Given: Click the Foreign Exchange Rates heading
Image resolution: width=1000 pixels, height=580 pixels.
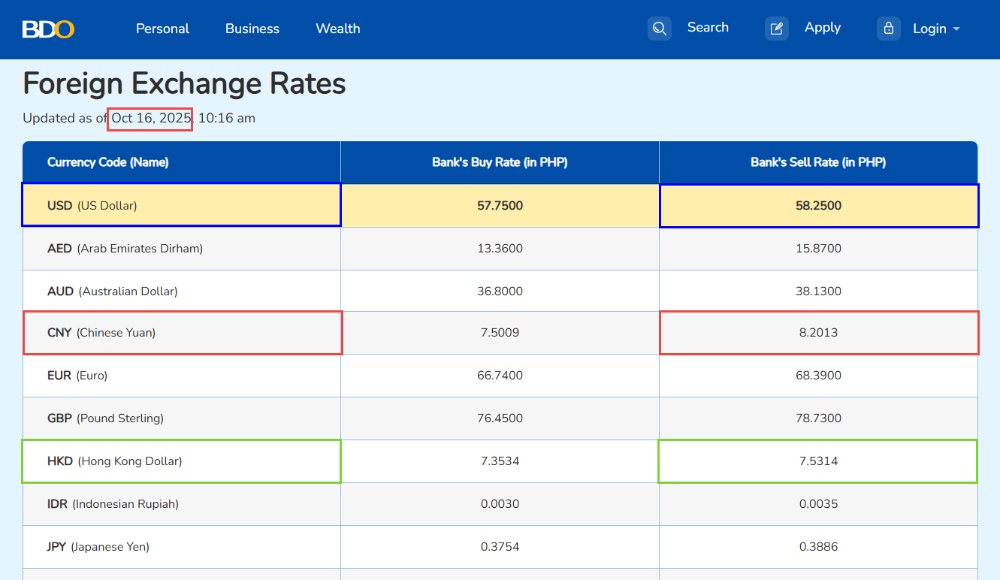Looking at the screenshot, I should click(x=185, y=84).
